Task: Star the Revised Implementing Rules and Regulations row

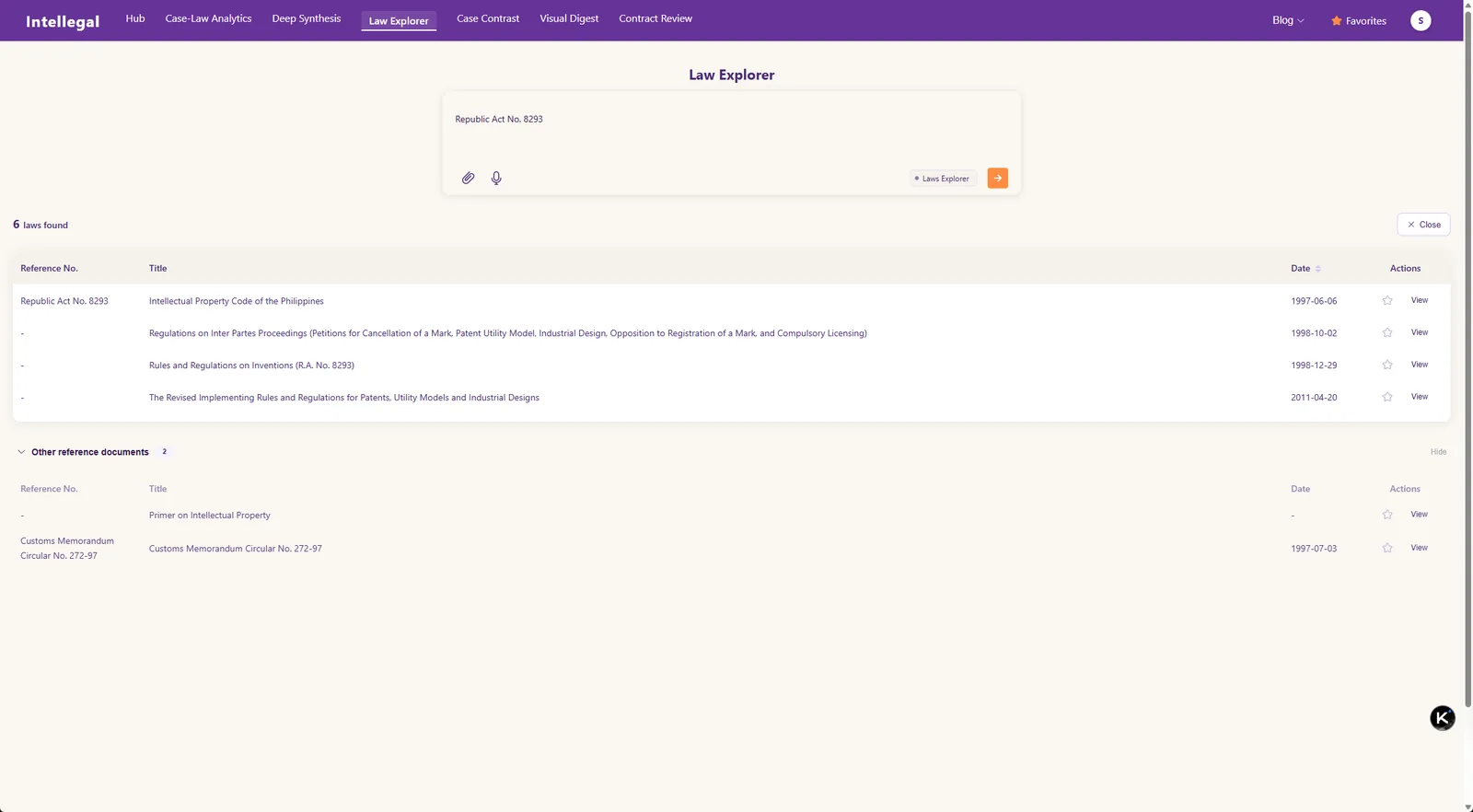Action: tap(1387, 397)
